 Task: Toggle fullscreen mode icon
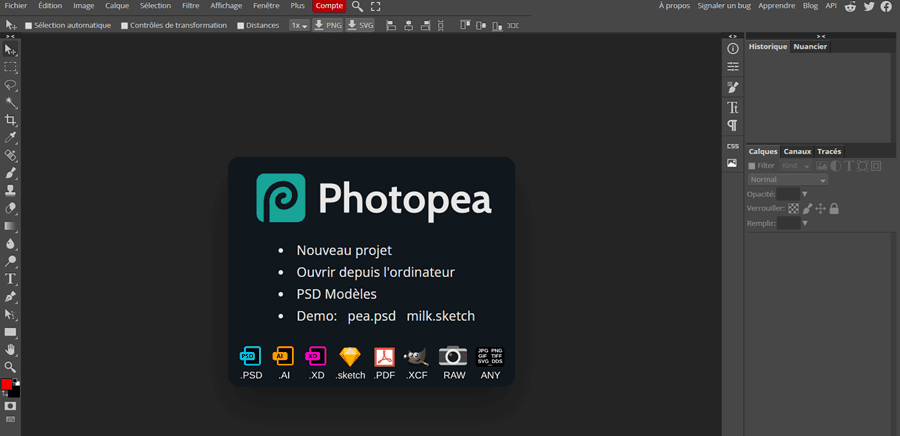coord(375,6)
